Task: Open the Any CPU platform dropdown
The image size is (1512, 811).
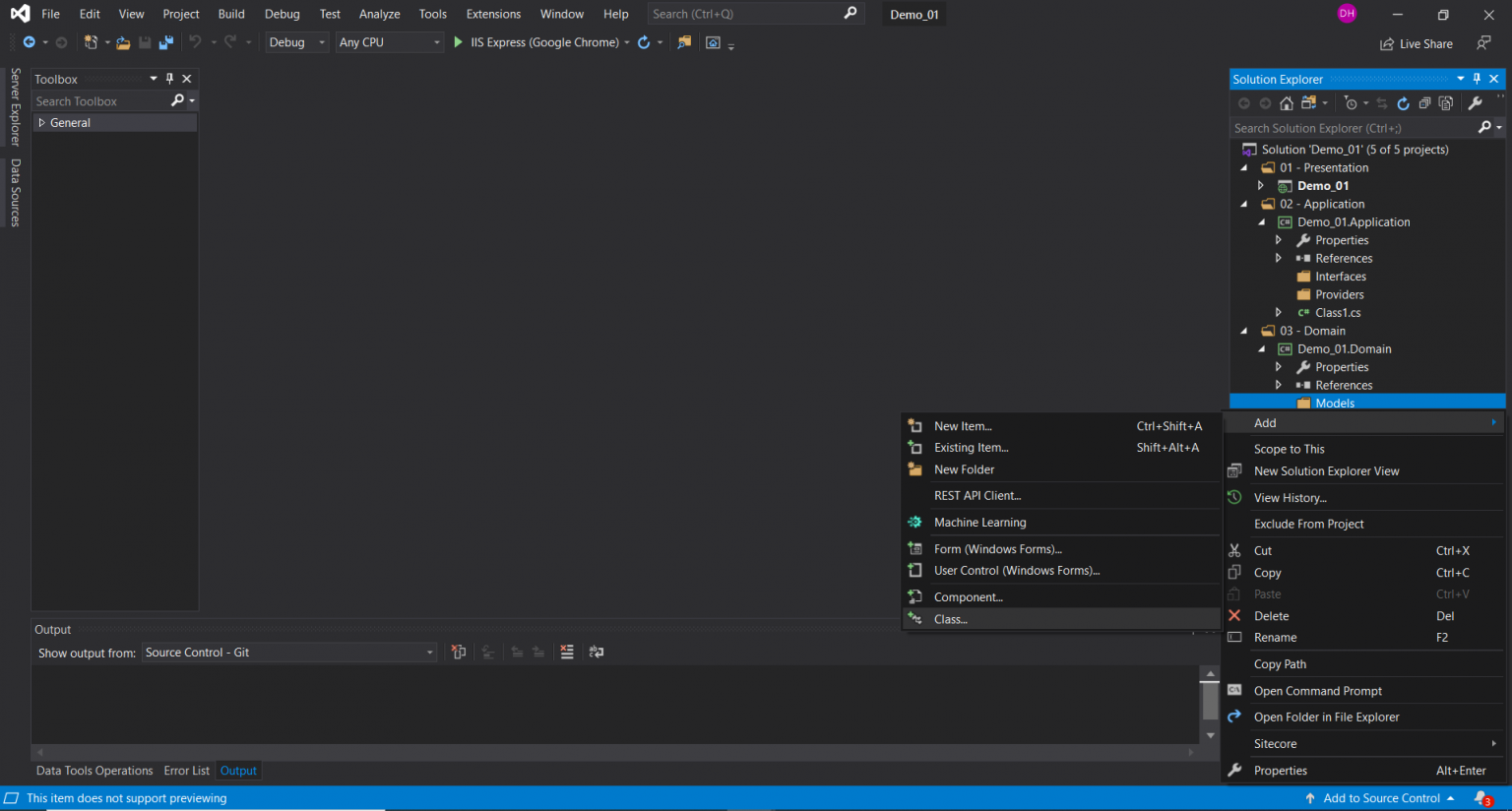Action: [389, 42]
